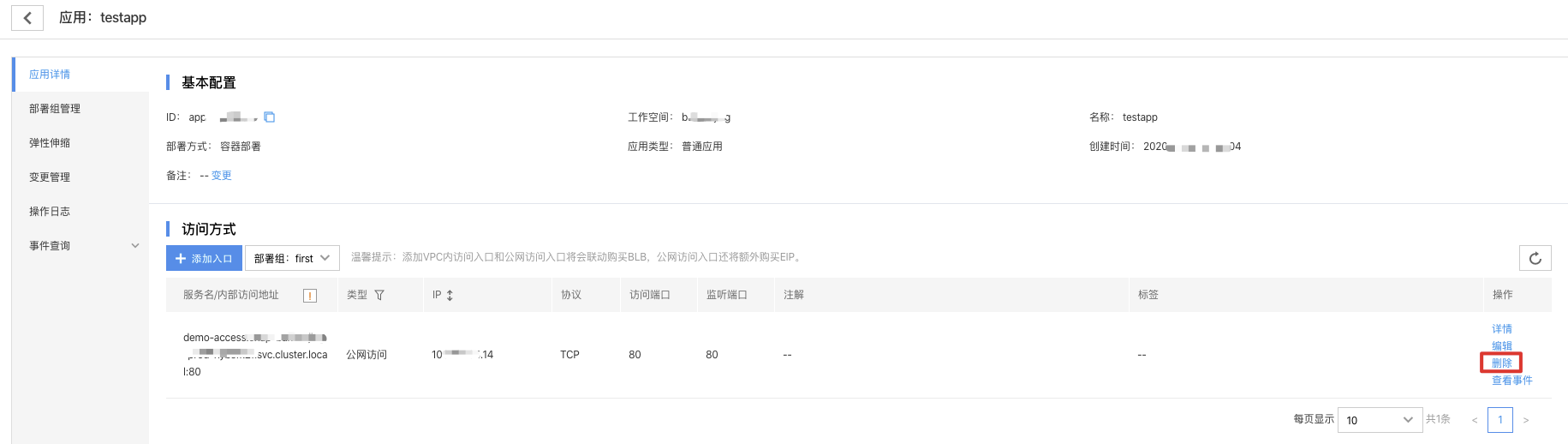
Task: Click the back arrow next to 应用
Action: 27,18
